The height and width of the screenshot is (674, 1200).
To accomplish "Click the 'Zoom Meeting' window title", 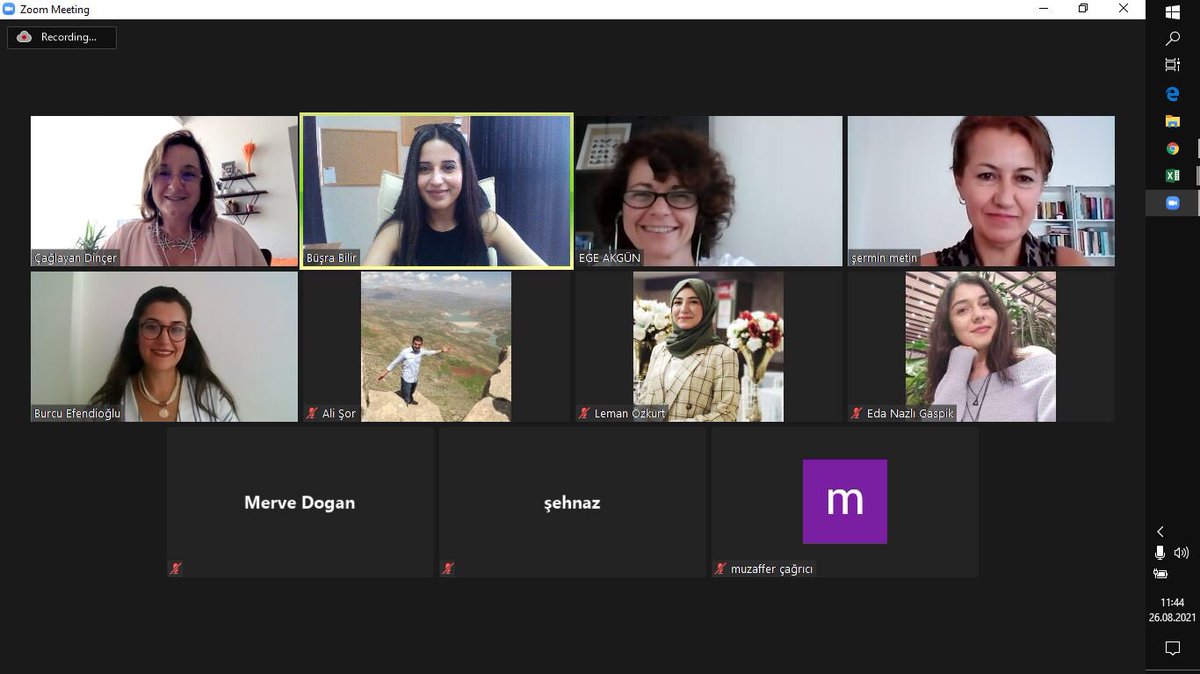I will coord(55,9).
